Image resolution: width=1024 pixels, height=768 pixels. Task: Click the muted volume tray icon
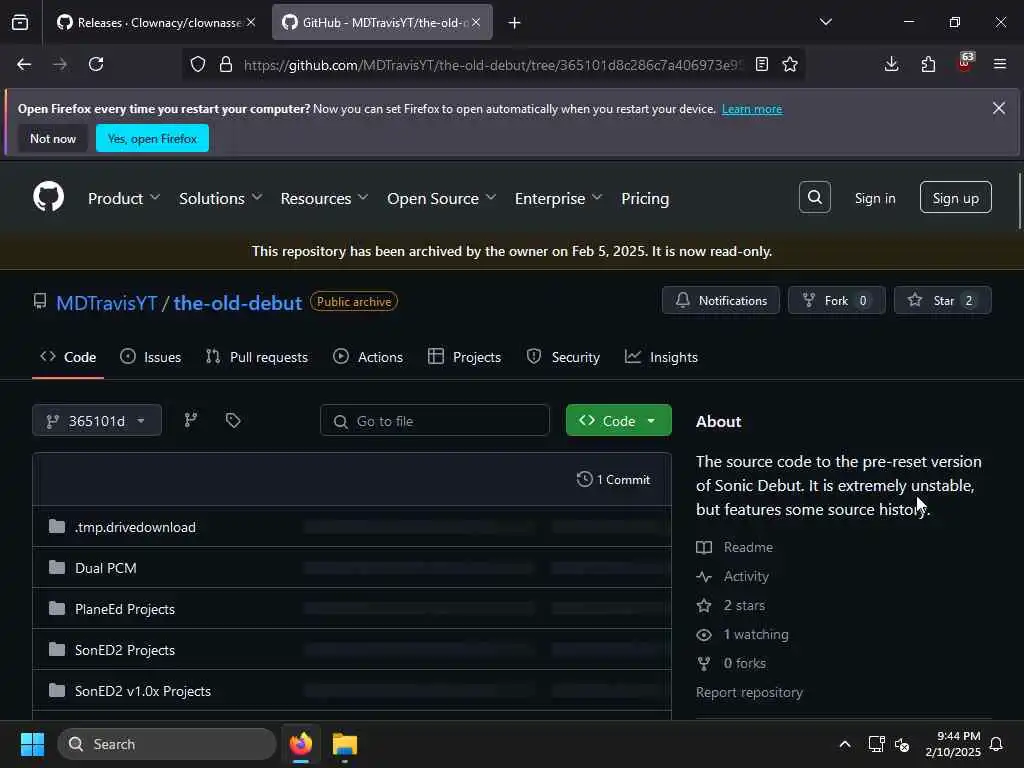[902, 744]
